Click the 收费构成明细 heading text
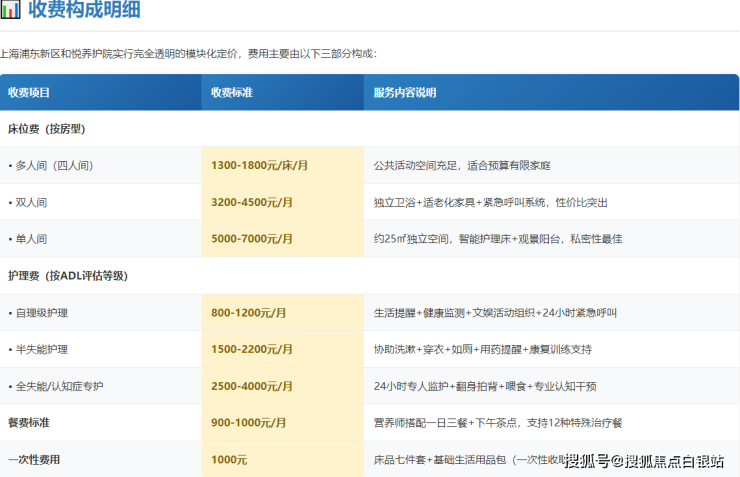The width and height of the screenshot is (740, 477). coord(84,11)
